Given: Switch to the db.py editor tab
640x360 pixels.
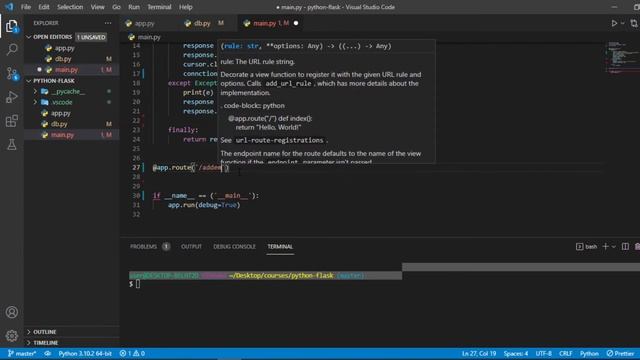Looking at the screenshot, I should [202, 23].
